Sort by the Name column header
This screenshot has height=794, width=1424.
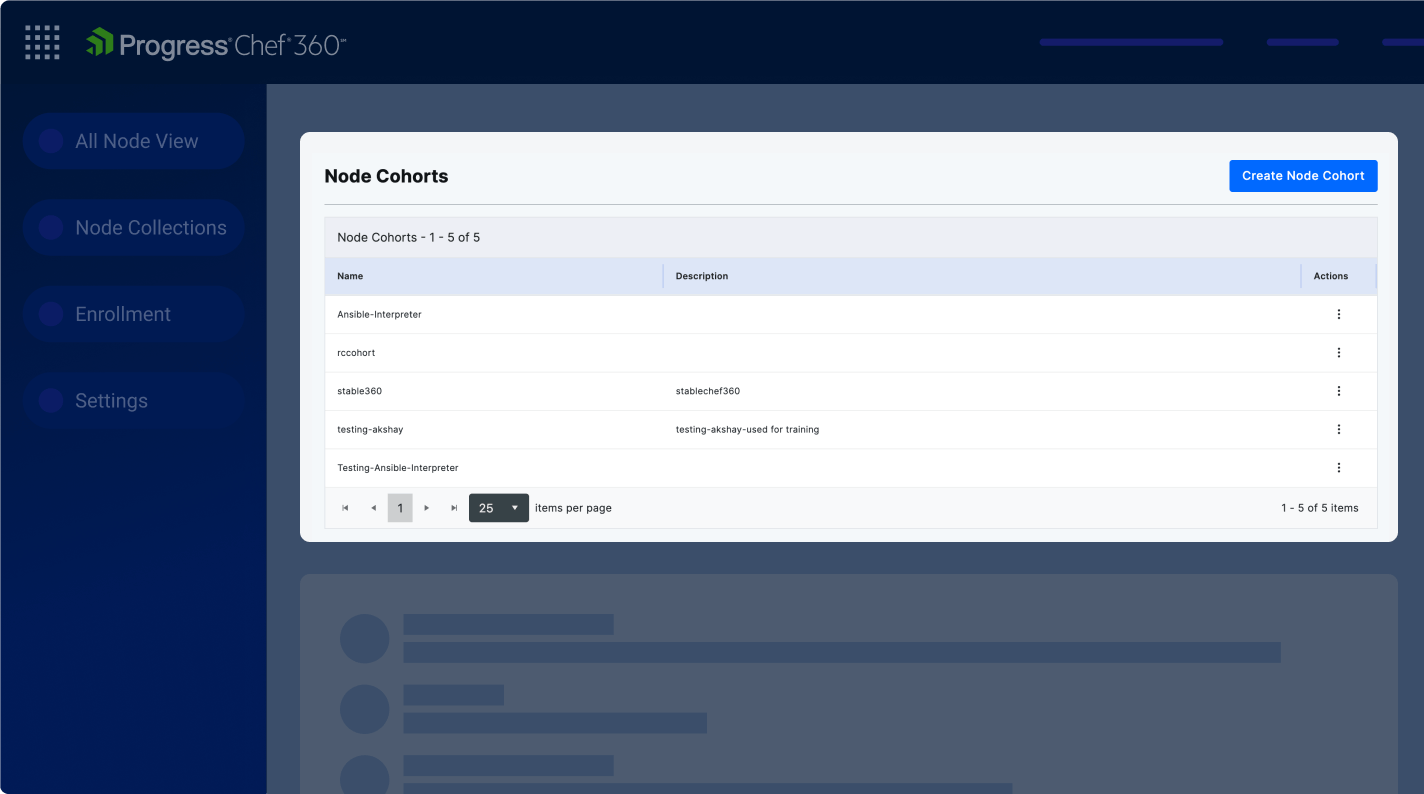pyautogui.click(x=350, y=276)
